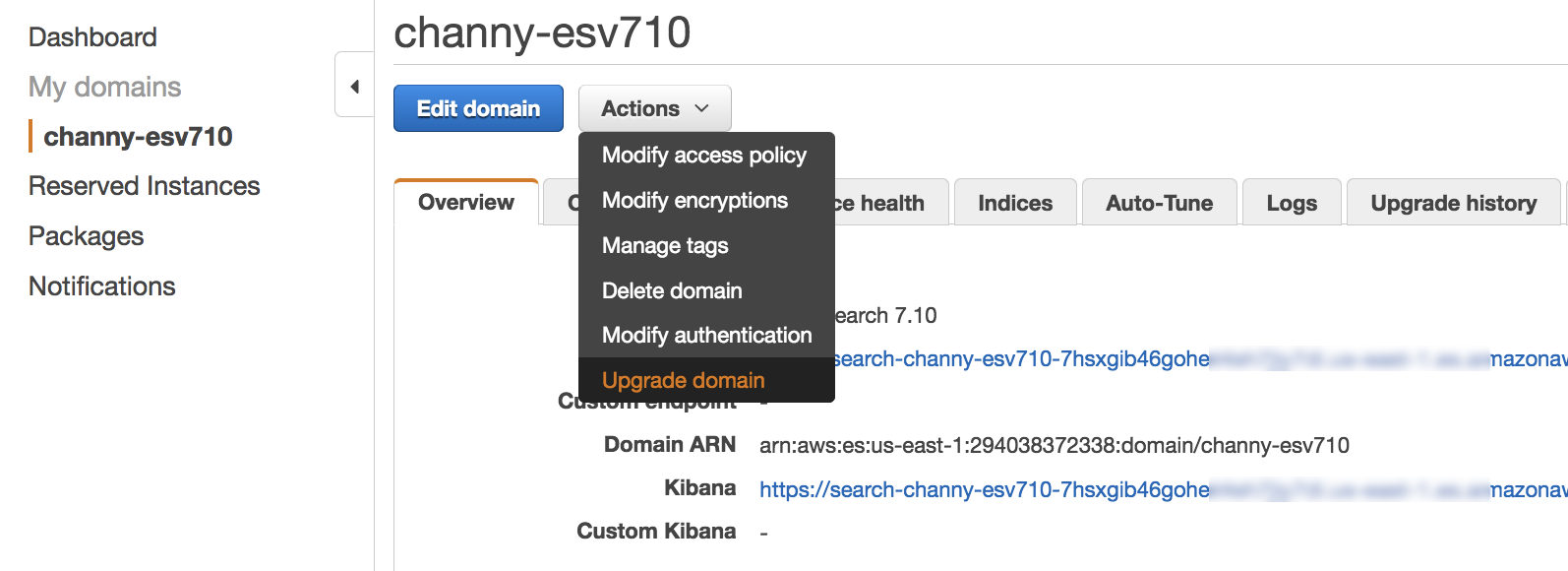Image resolution: width=1568 pixels, height=571 pixels.
Task: Switch to the Auto-Tune tab
Action: (1159, 204)
